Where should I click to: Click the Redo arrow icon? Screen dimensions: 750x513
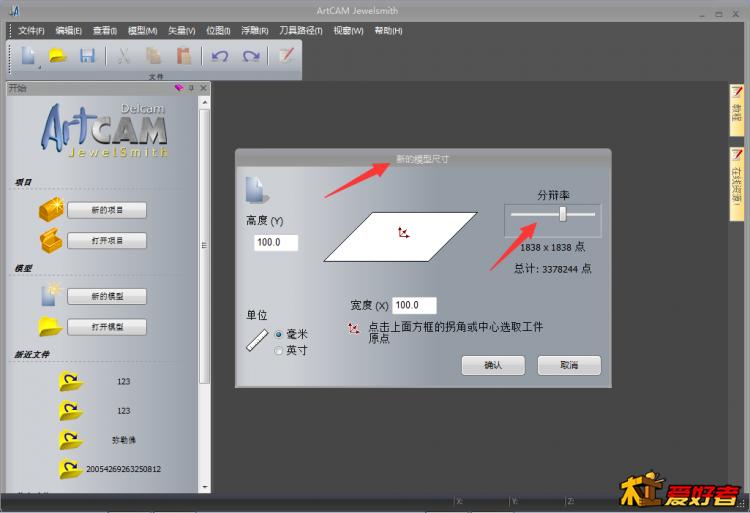251,56
